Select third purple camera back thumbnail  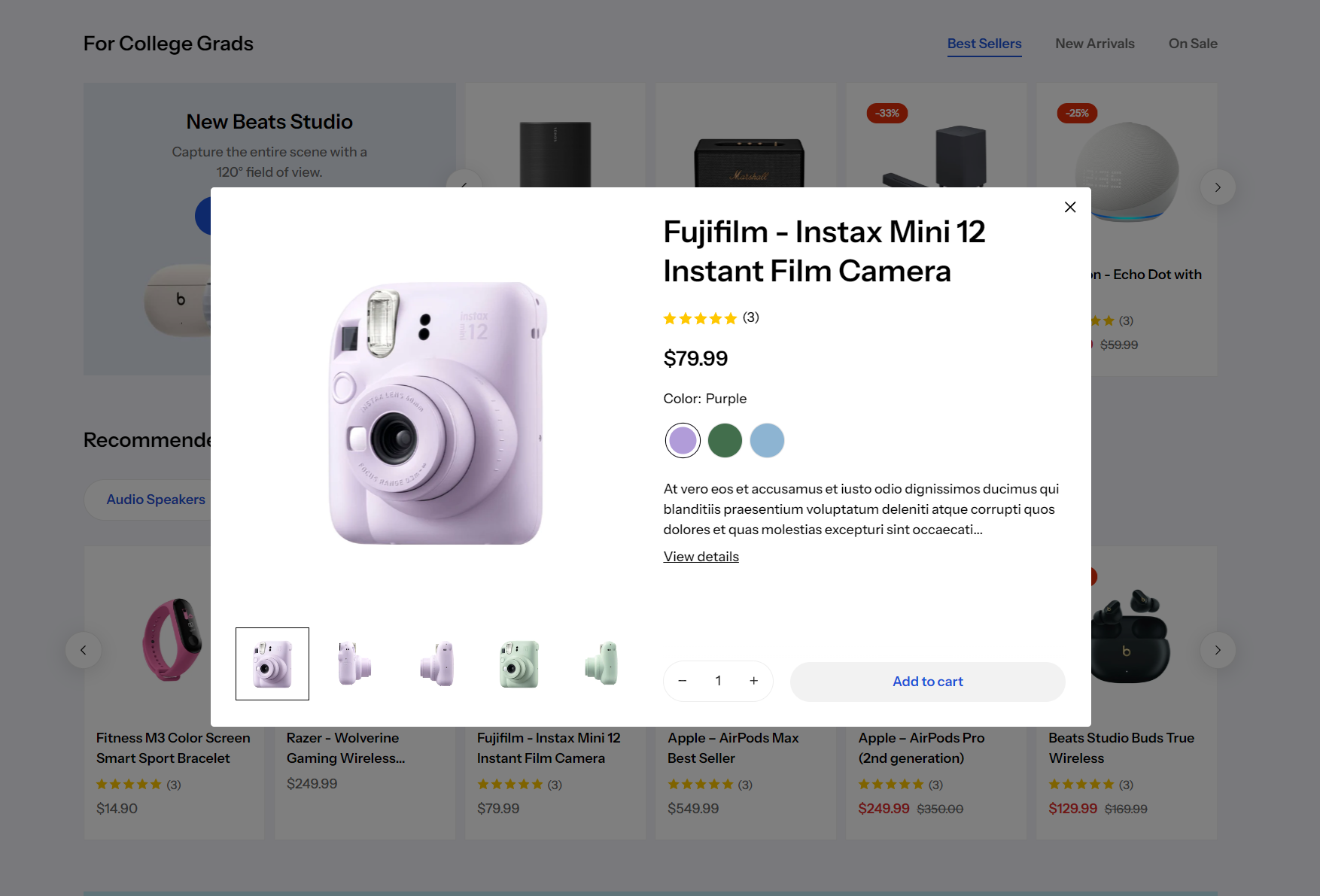(x=437, y=664)
